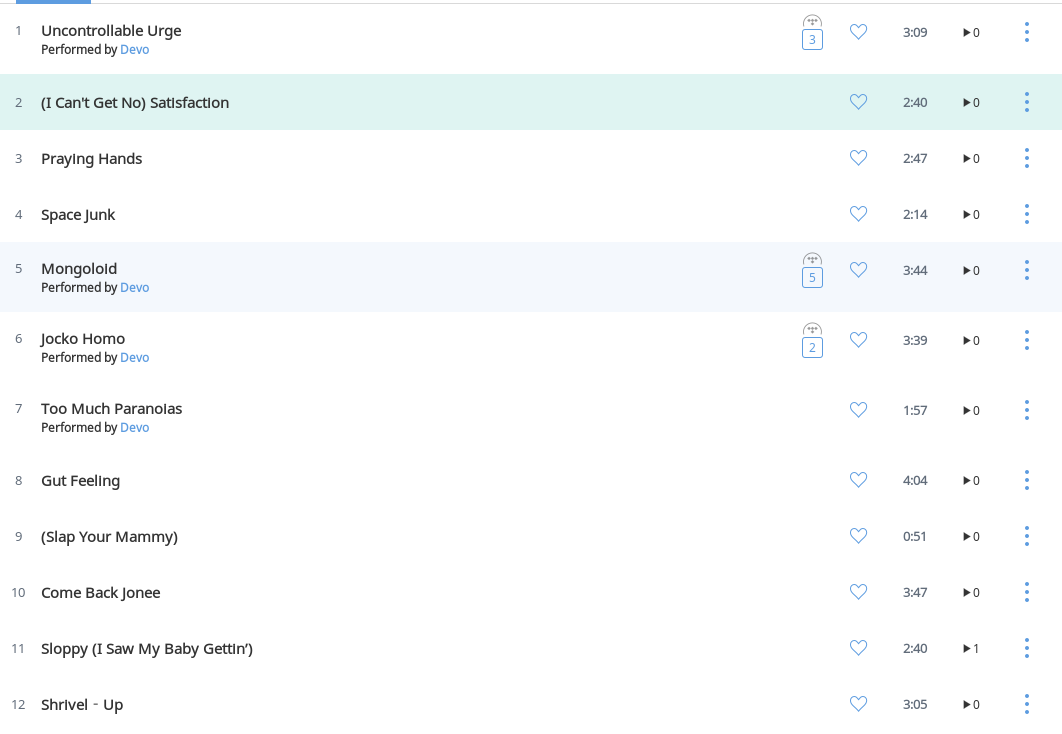Open three-dot menu for Satisfaction track
Image resolution: width=1062 pixels, height=734 pixels.
[x=1027, y=102]
